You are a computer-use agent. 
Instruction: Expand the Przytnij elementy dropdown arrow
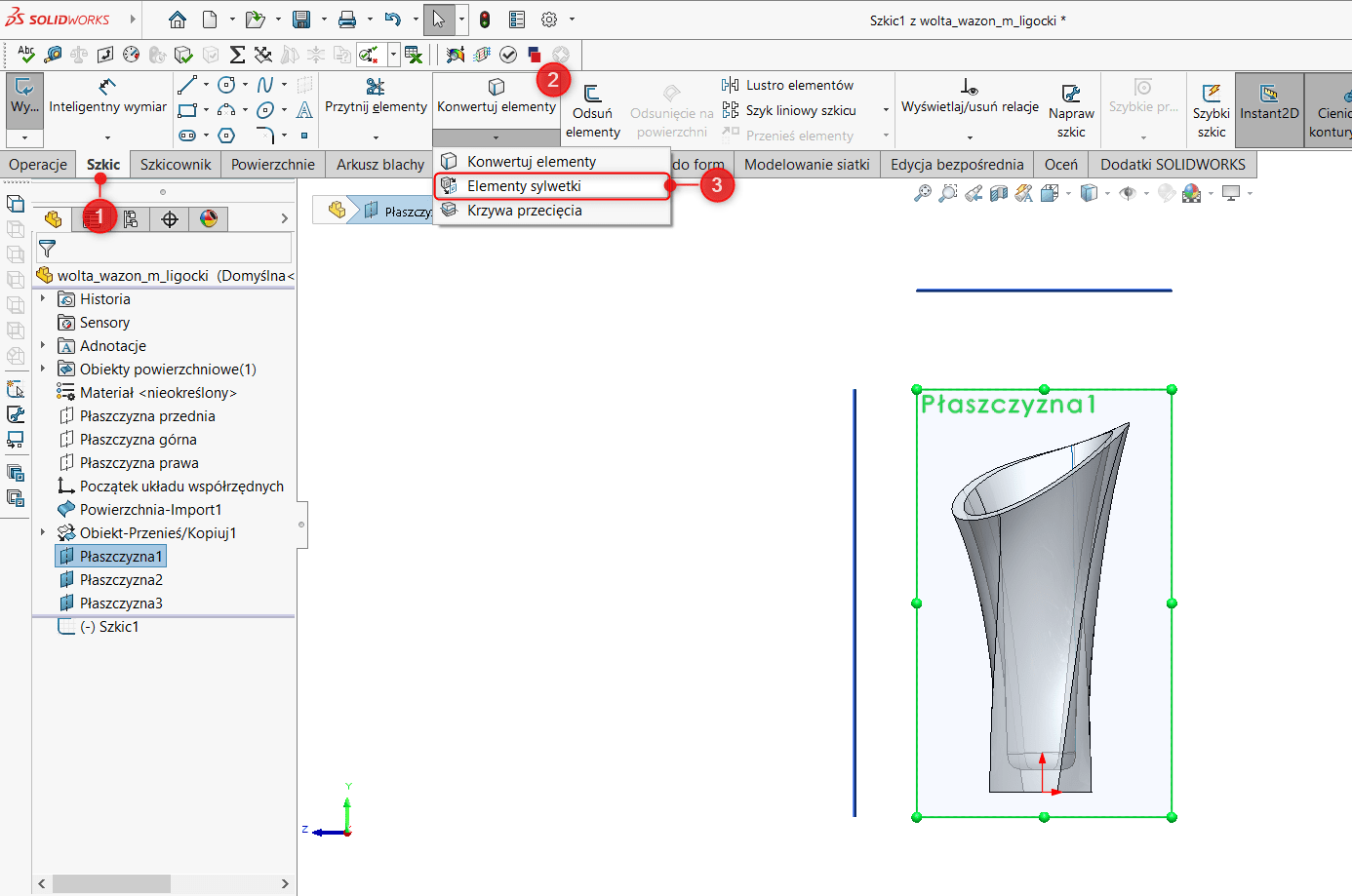point(376,140)
